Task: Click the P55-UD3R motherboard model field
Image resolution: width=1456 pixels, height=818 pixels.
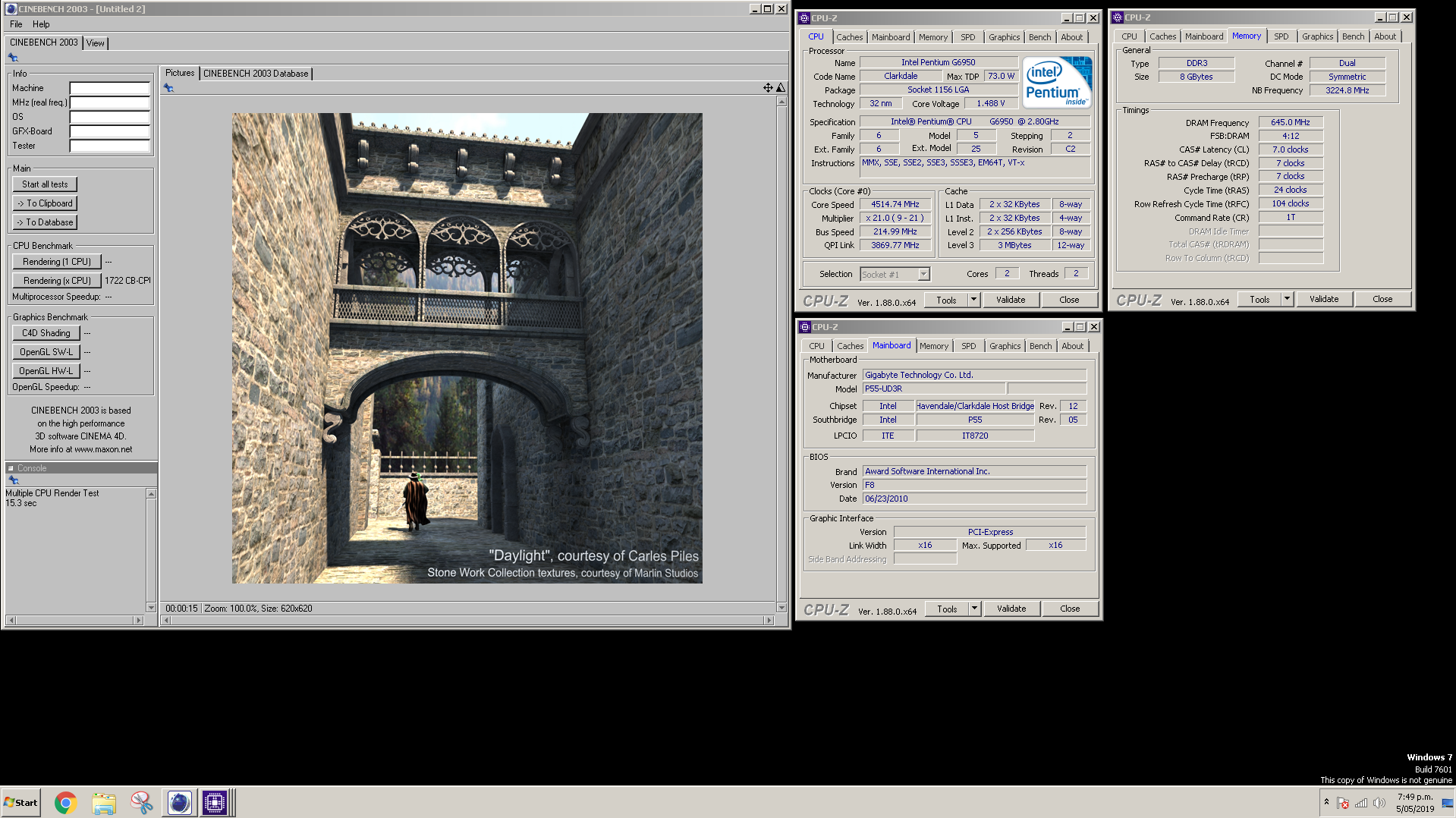Action: click(x=934, y=389)
